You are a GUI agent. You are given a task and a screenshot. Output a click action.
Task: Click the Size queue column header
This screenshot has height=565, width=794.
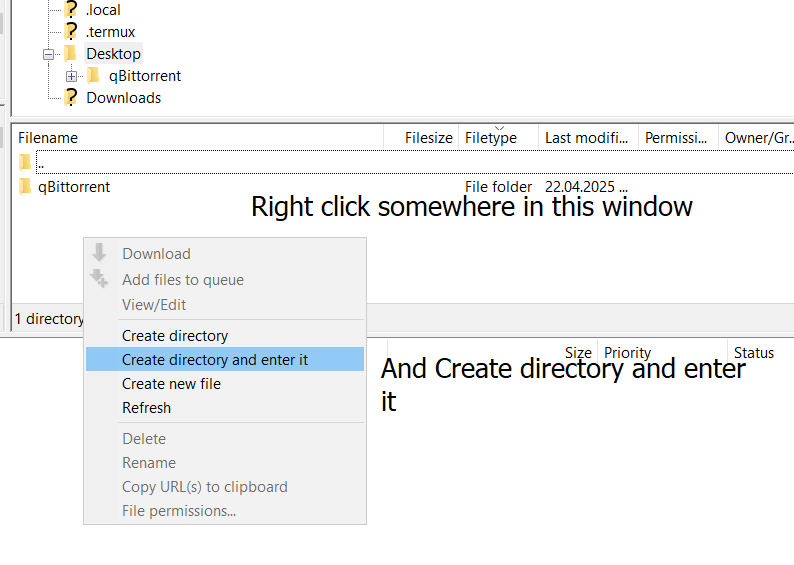tap(578, 353)
